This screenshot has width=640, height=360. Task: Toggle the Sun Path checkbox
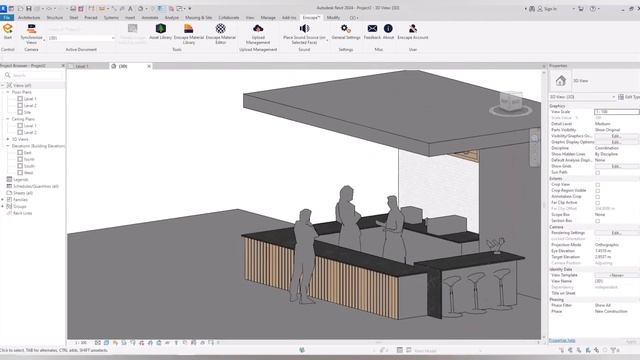(598, 173)
